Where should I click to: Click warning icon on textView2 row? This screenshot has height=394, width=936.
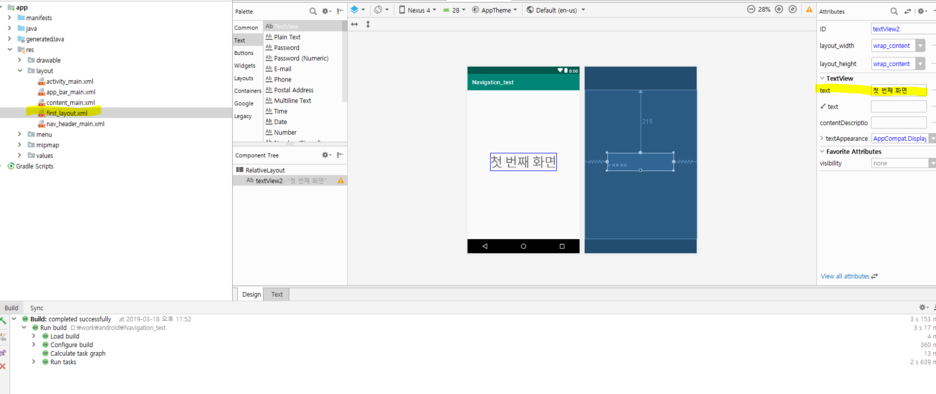(x=341, y=180)
